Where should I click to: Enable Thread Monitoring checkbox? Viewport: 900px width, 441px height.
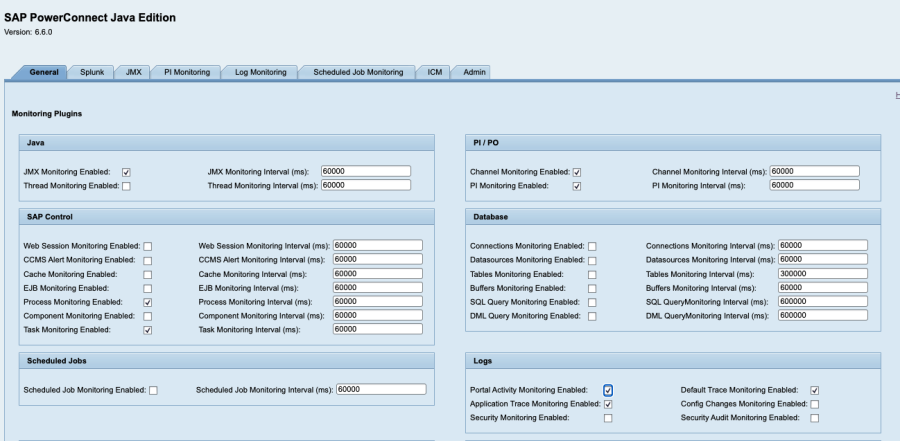tap(126, 186)
